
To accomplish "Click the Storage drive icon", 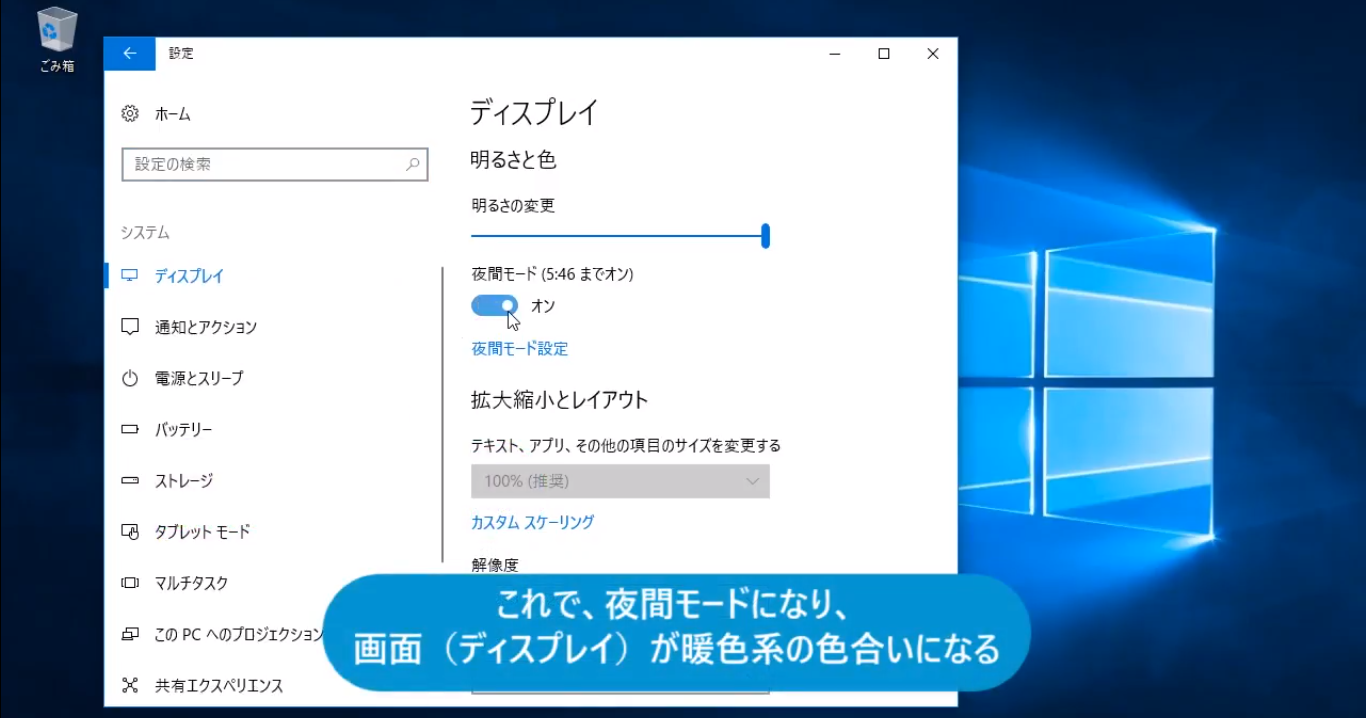I will click(x=130, y=481).
